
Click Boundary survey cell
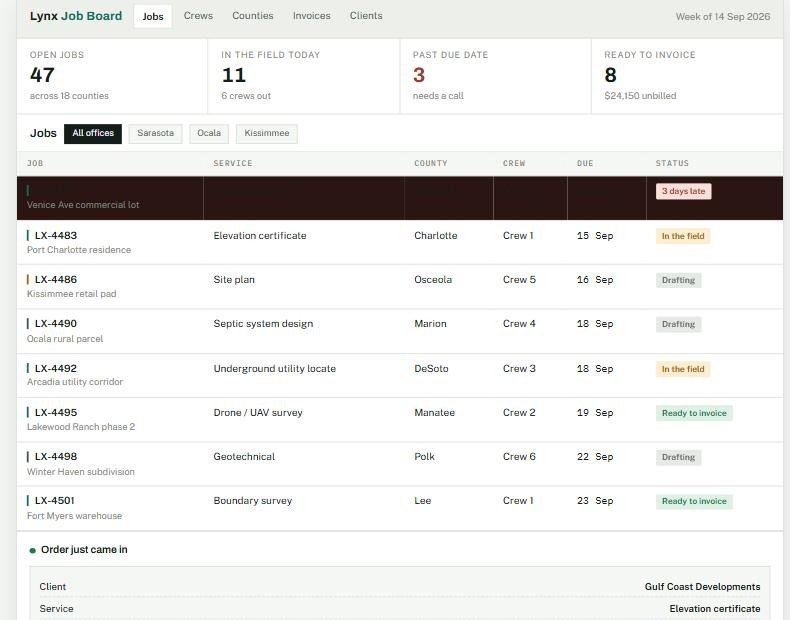tap(252, 501)
